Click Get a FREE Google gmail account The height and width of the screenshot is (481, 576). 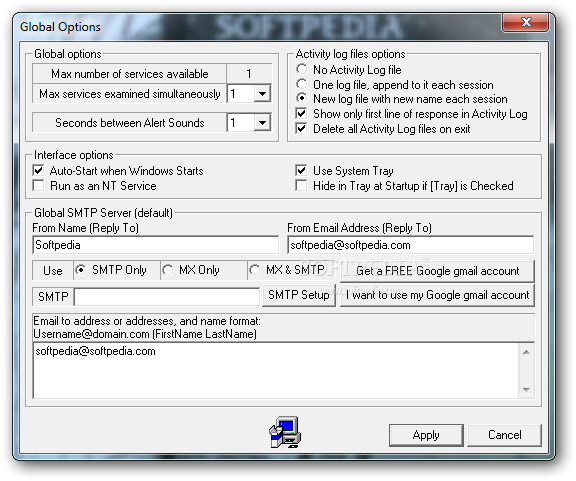(x=437, y=271)
